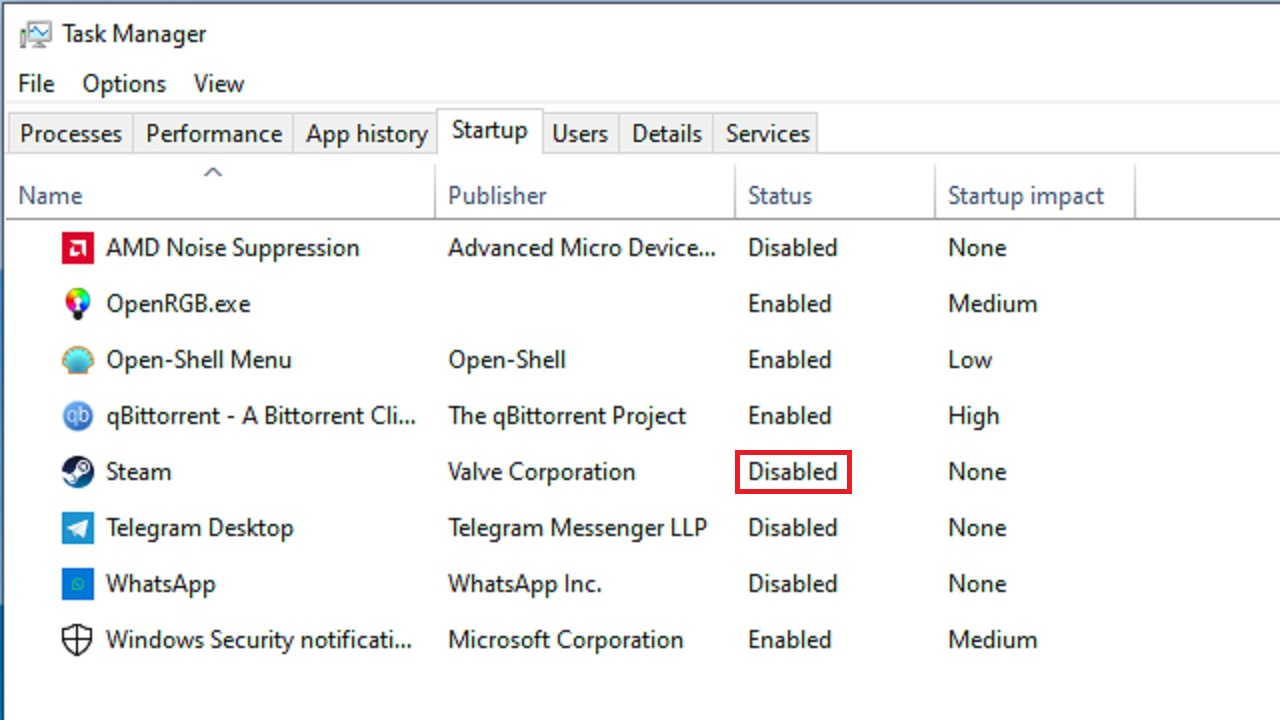Click the Telegram Desktop paper plane icon

pyautogui.click(x=77, y=528)
